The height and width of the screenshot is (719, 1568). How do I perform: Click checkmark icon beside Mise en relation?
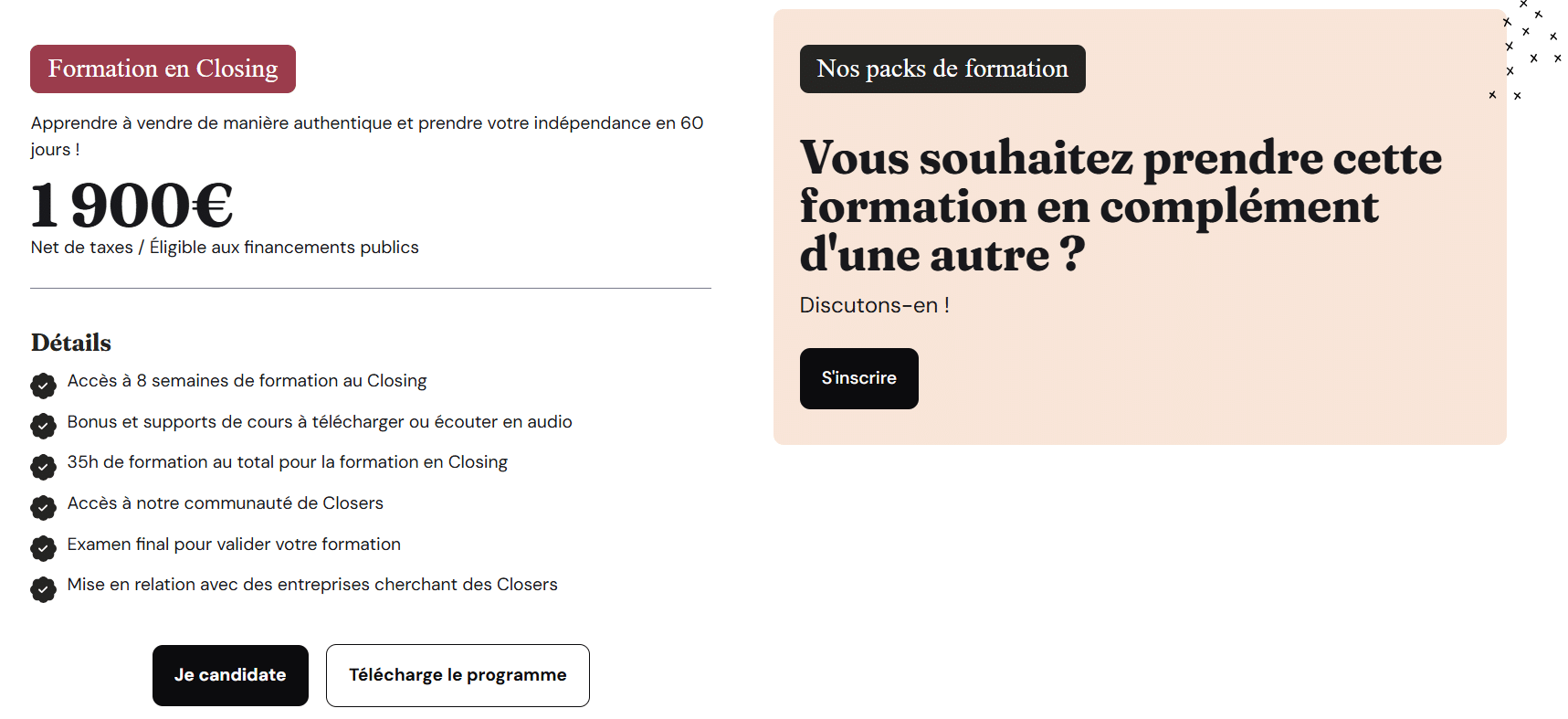[43, 589]
